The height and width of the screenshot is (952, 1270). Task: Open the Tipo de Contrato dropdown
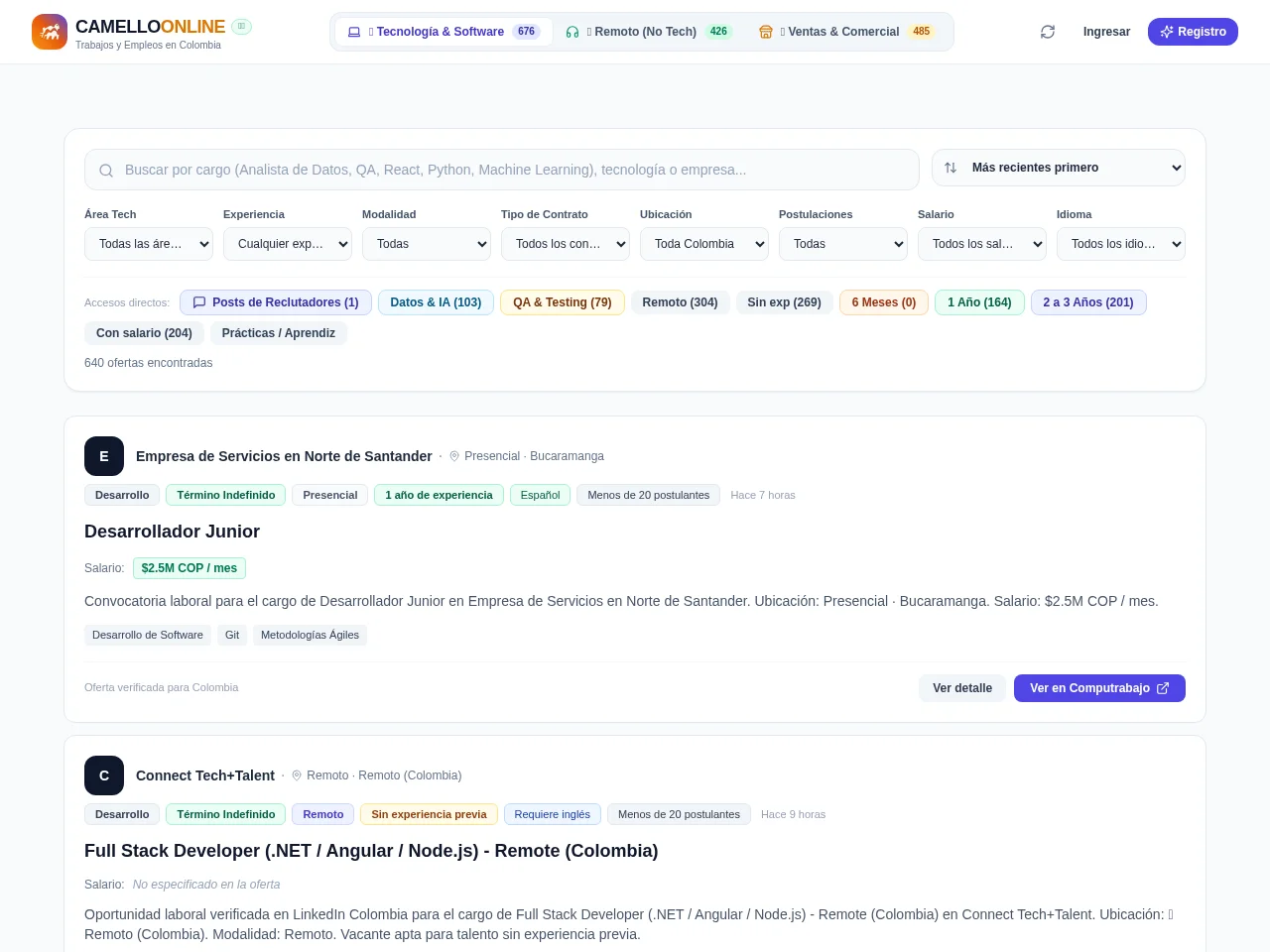click(x=566, y=244)
